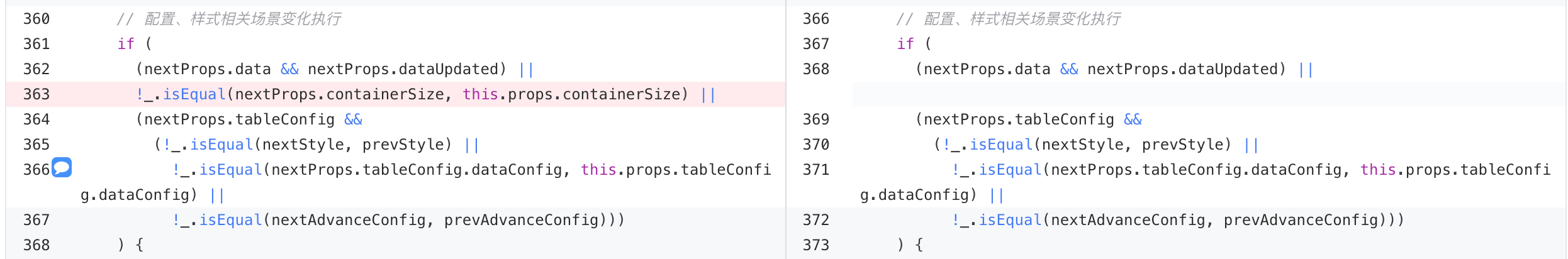The image size is (1568, 259).
Task: Click line number 373 in new file
Action: pos(816,245)
